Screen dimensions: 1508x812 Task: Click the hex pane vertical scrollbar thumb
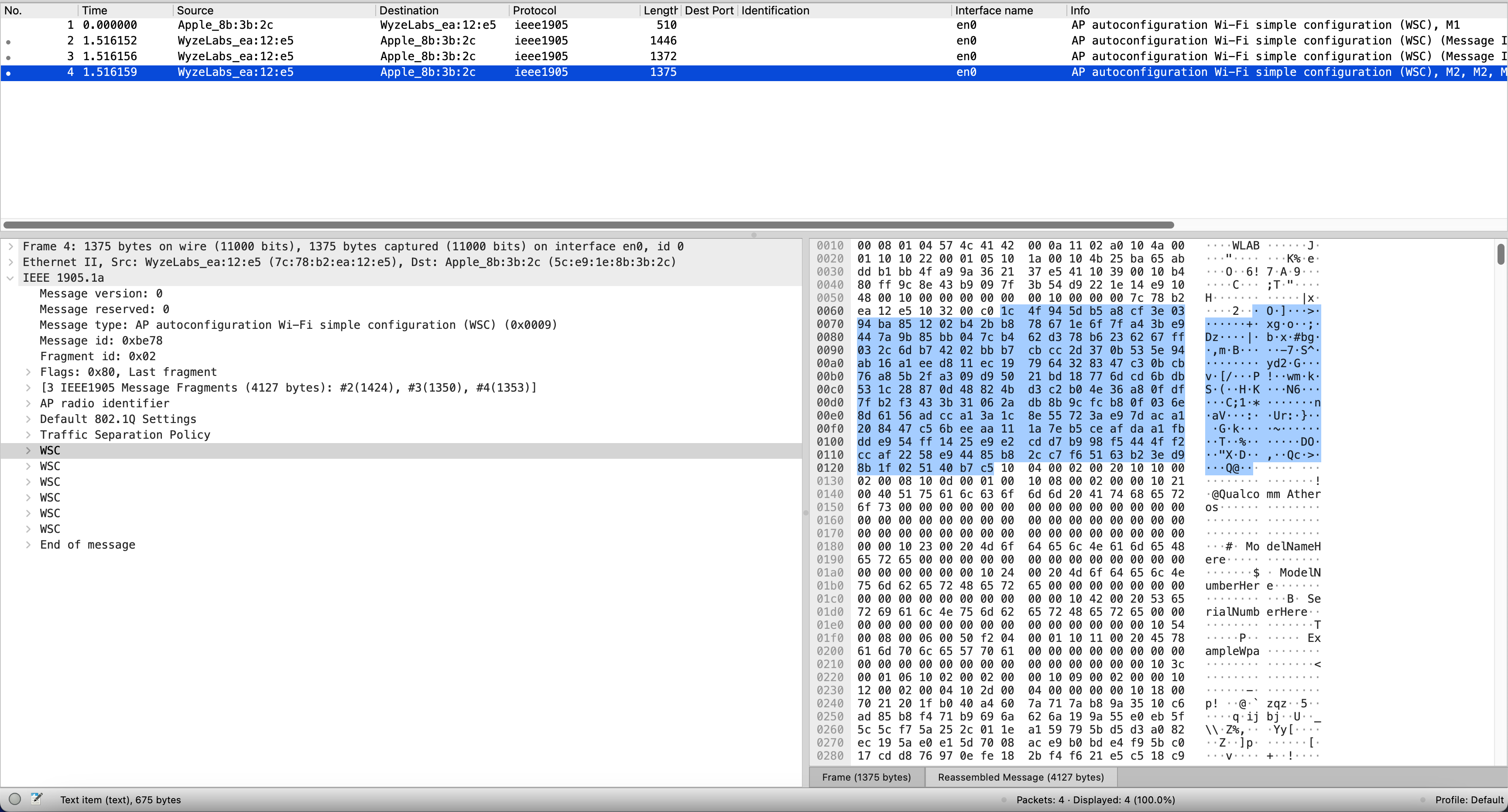1501,254
